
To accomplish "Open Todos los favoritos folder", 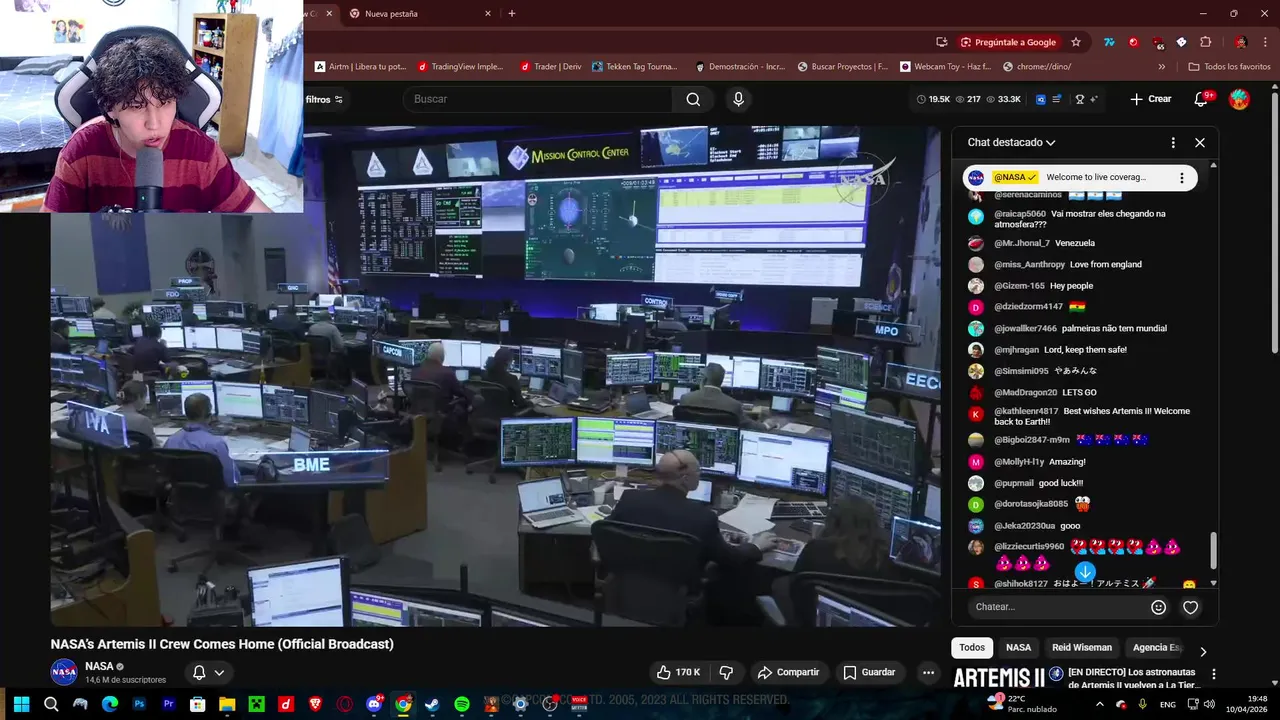I will (1229, 67).
